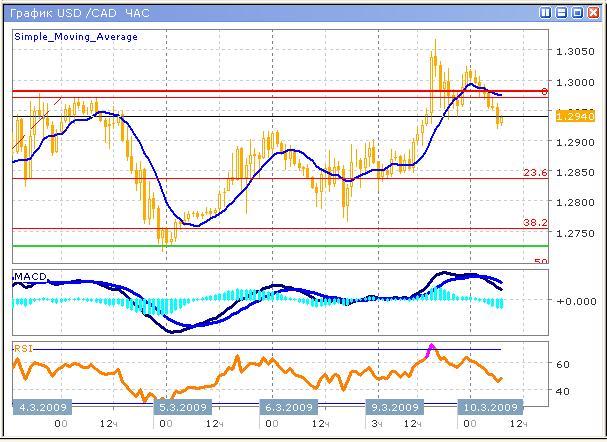Select the RSI indicator label

pyautogui.click(x=22, y=347)
